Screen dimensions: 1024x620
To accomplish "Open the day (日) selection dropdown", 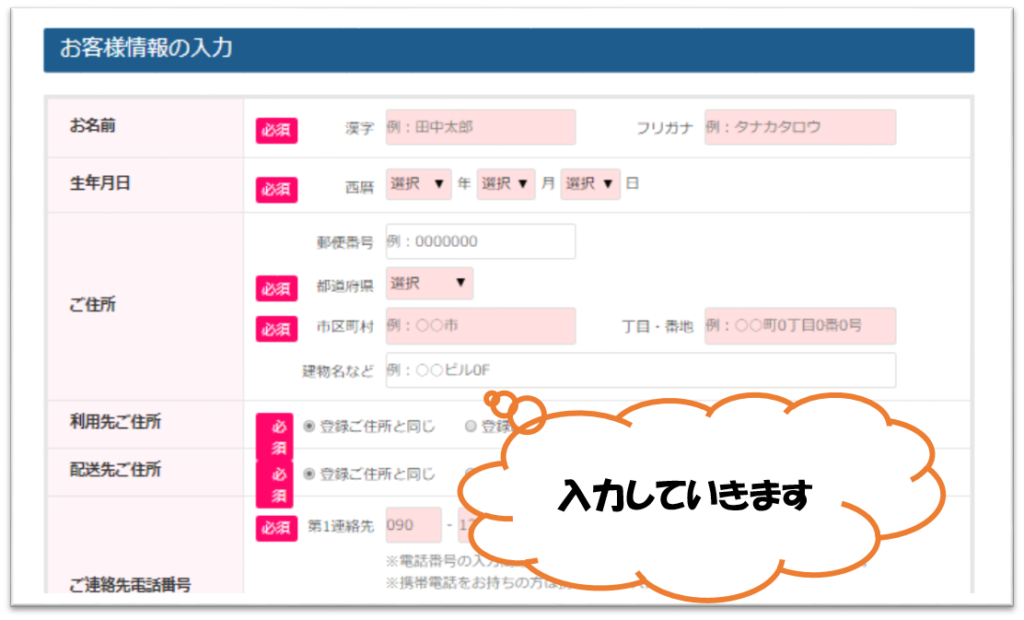I will 590,184.
